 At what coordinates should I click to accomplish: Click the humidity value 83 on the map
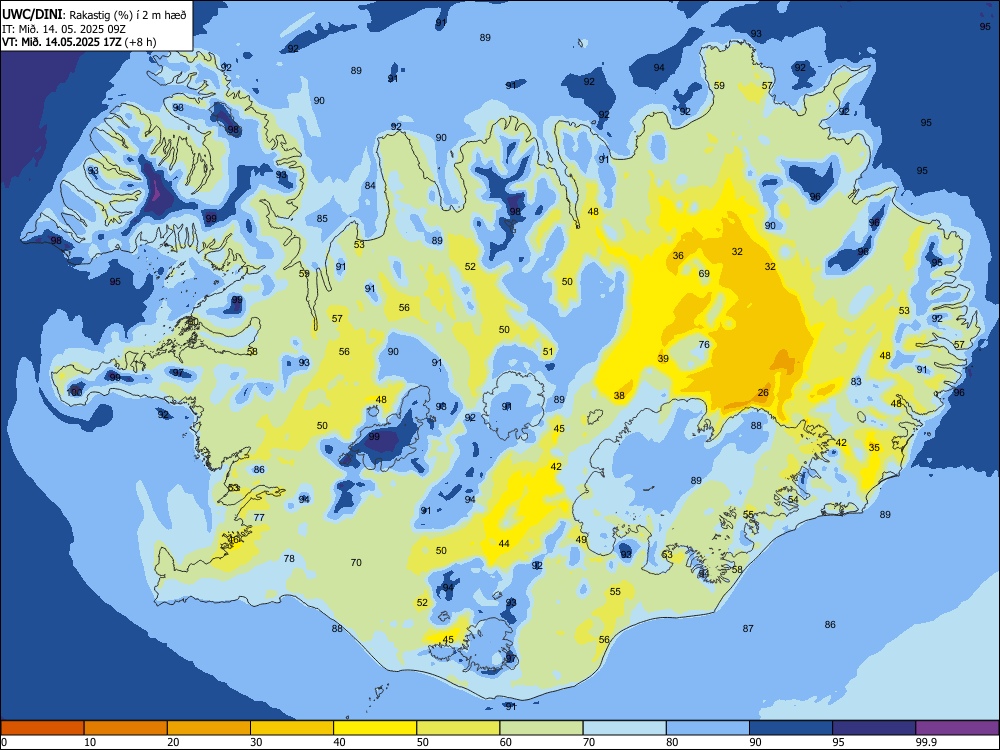click(x=856, y=381)
